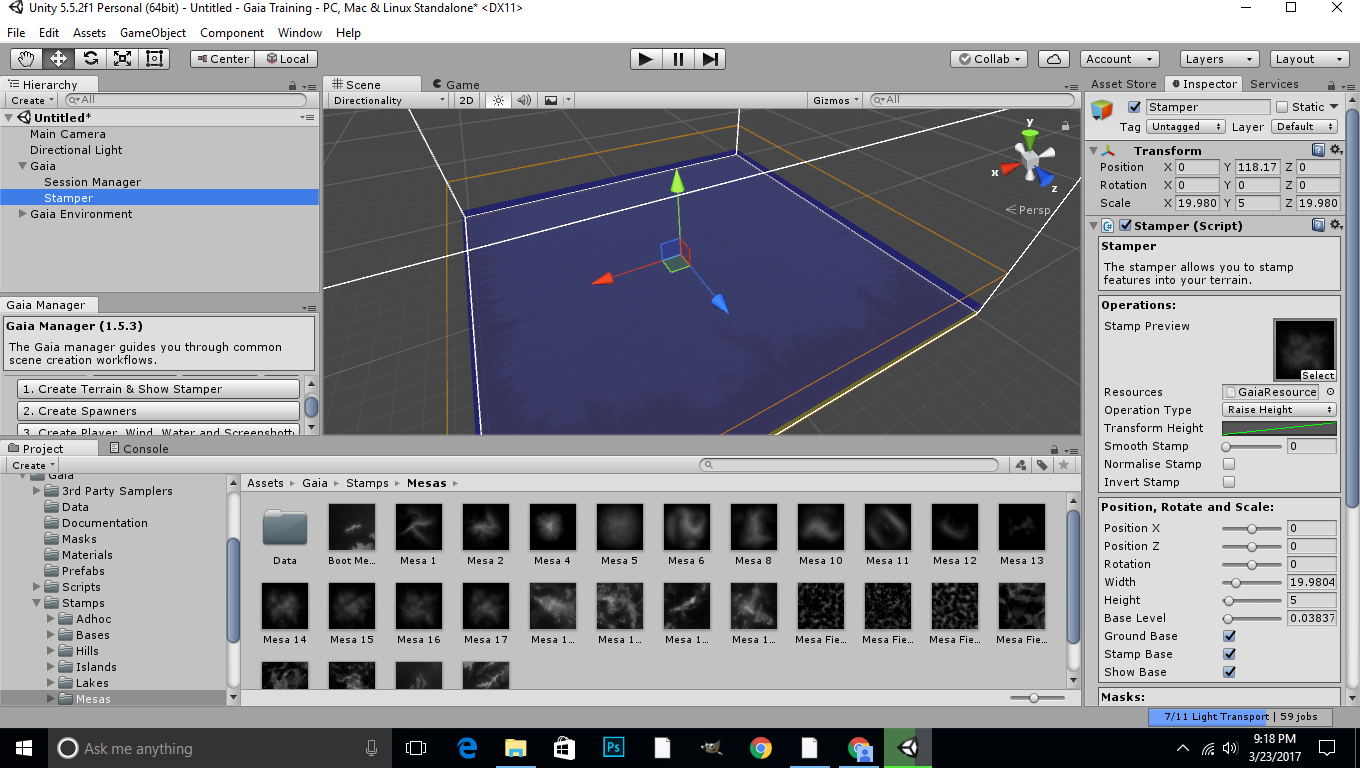Click the Stamper GameObject cube icon
The height and width of the screenshot is (768, 1360).
[x=1103, y=110]
